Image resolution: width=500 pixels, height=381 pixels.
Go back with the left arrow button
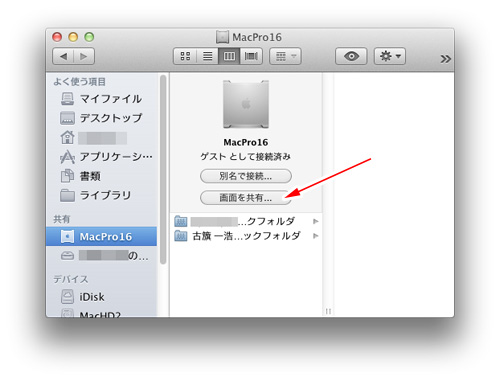point(63,56)
